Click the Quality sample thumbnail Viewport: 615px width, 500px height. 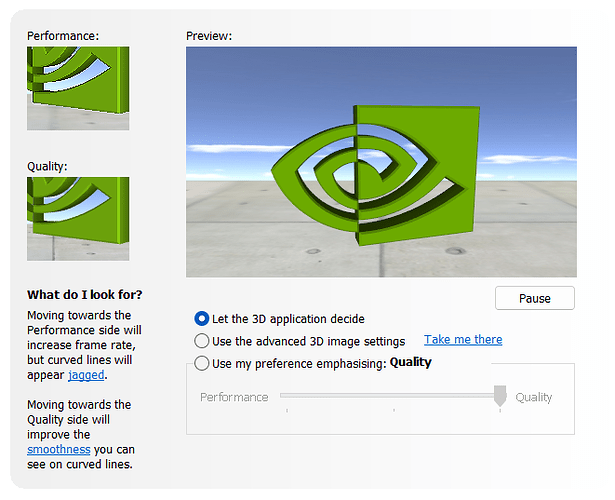(78, 219)
